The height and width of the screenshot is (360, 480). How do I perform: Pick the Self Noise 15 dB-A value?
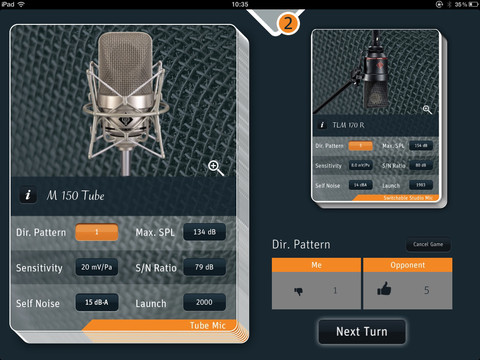point(97,302)
